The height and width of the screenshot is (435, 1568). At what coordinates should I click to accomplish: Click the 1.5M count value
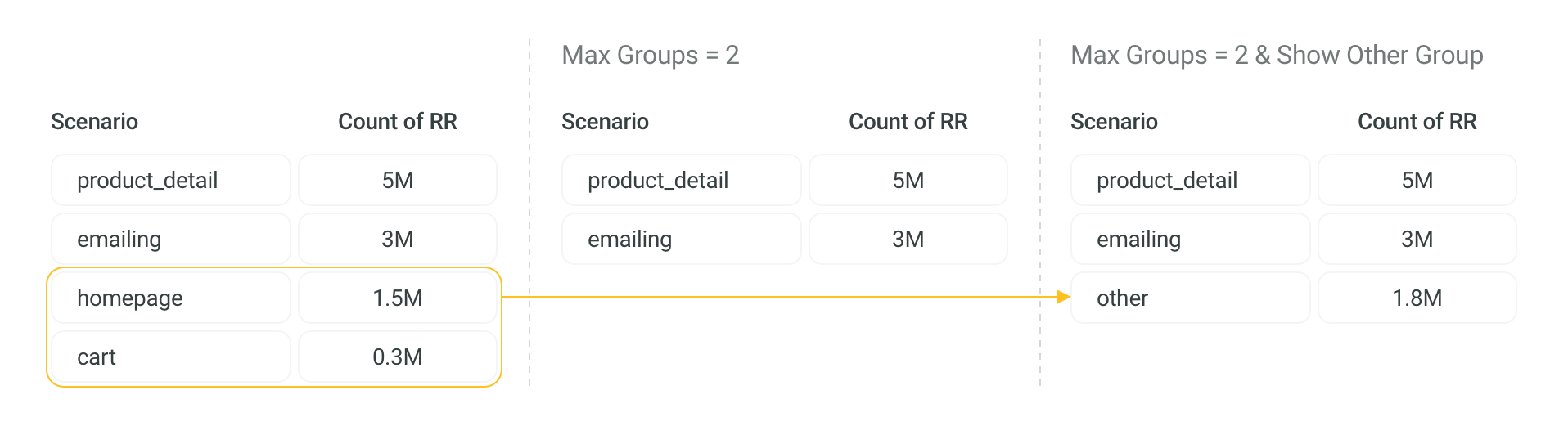398,298
